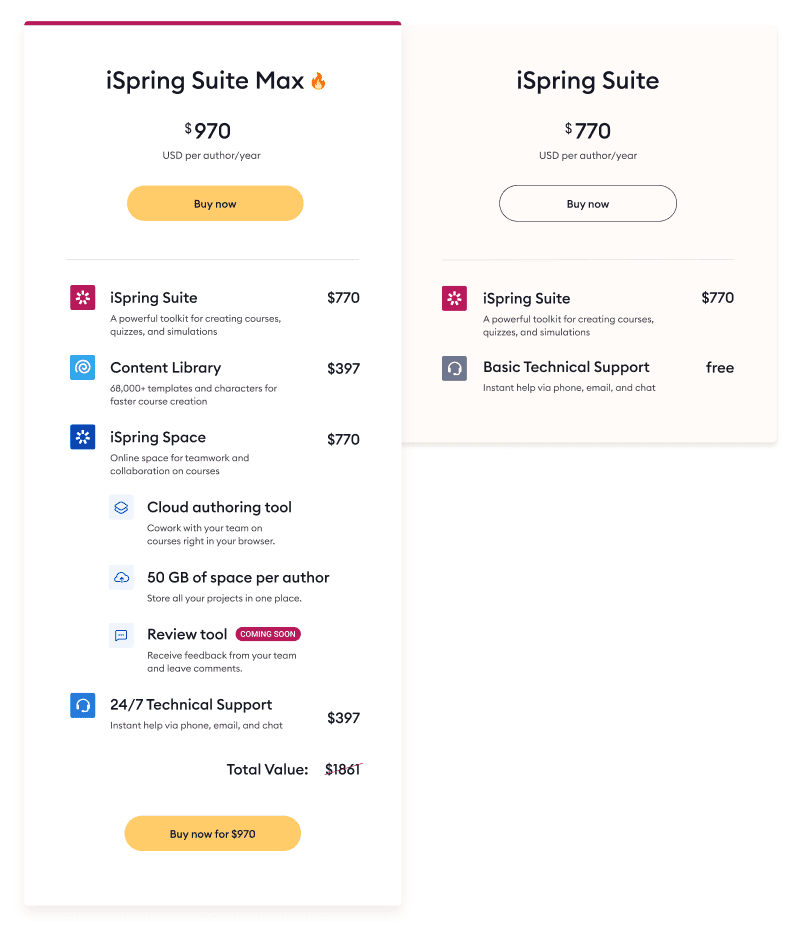Click the free label next to Basic Technical Support
The height and width of the screenshot is (940, 800).
pos(720,368)
